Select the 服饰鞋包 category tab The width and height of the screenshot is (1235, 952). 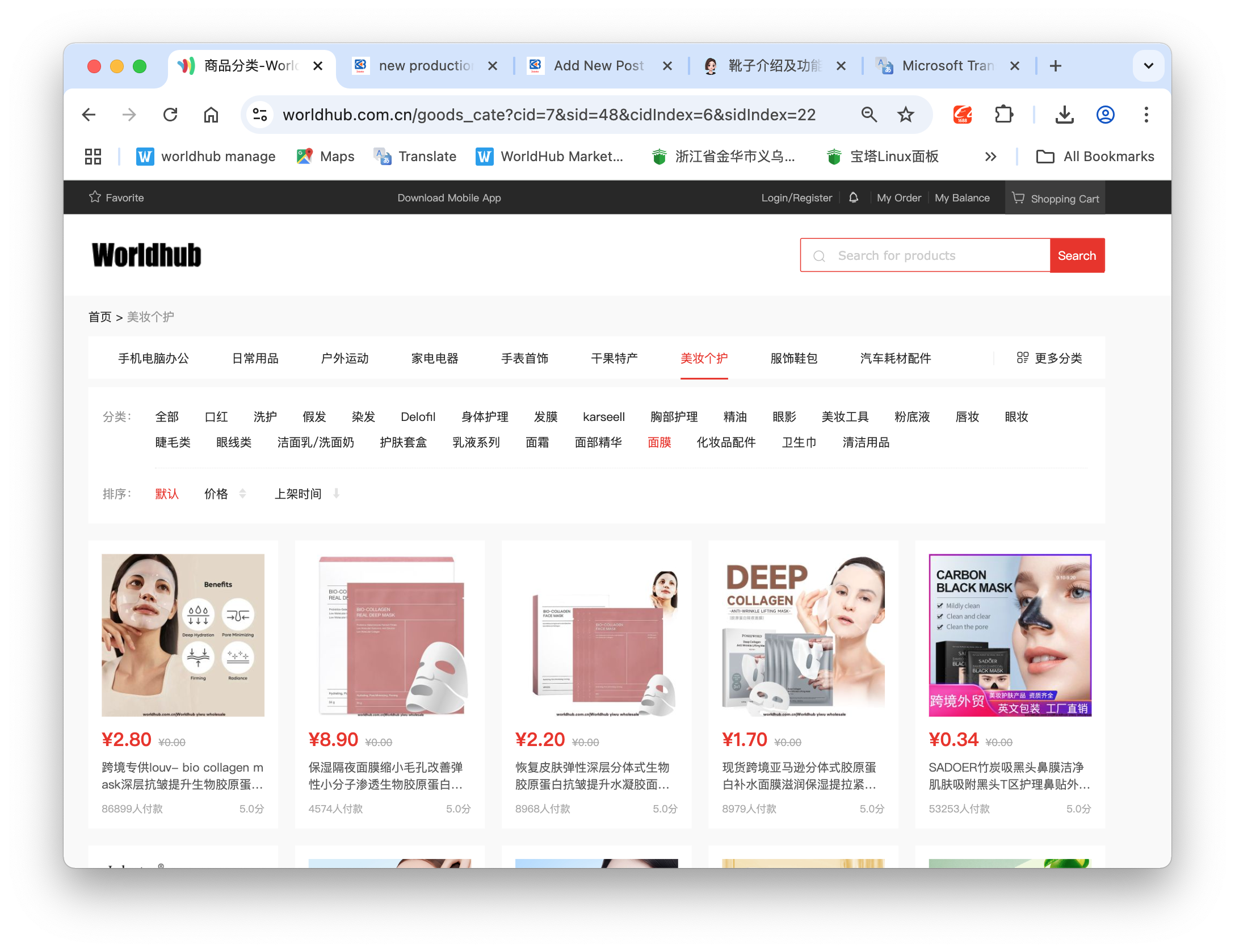(x=793, y=358)
